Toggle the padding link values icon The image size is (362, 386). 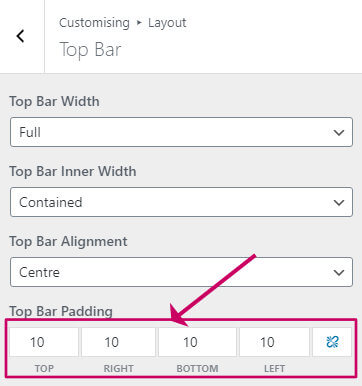332,342
